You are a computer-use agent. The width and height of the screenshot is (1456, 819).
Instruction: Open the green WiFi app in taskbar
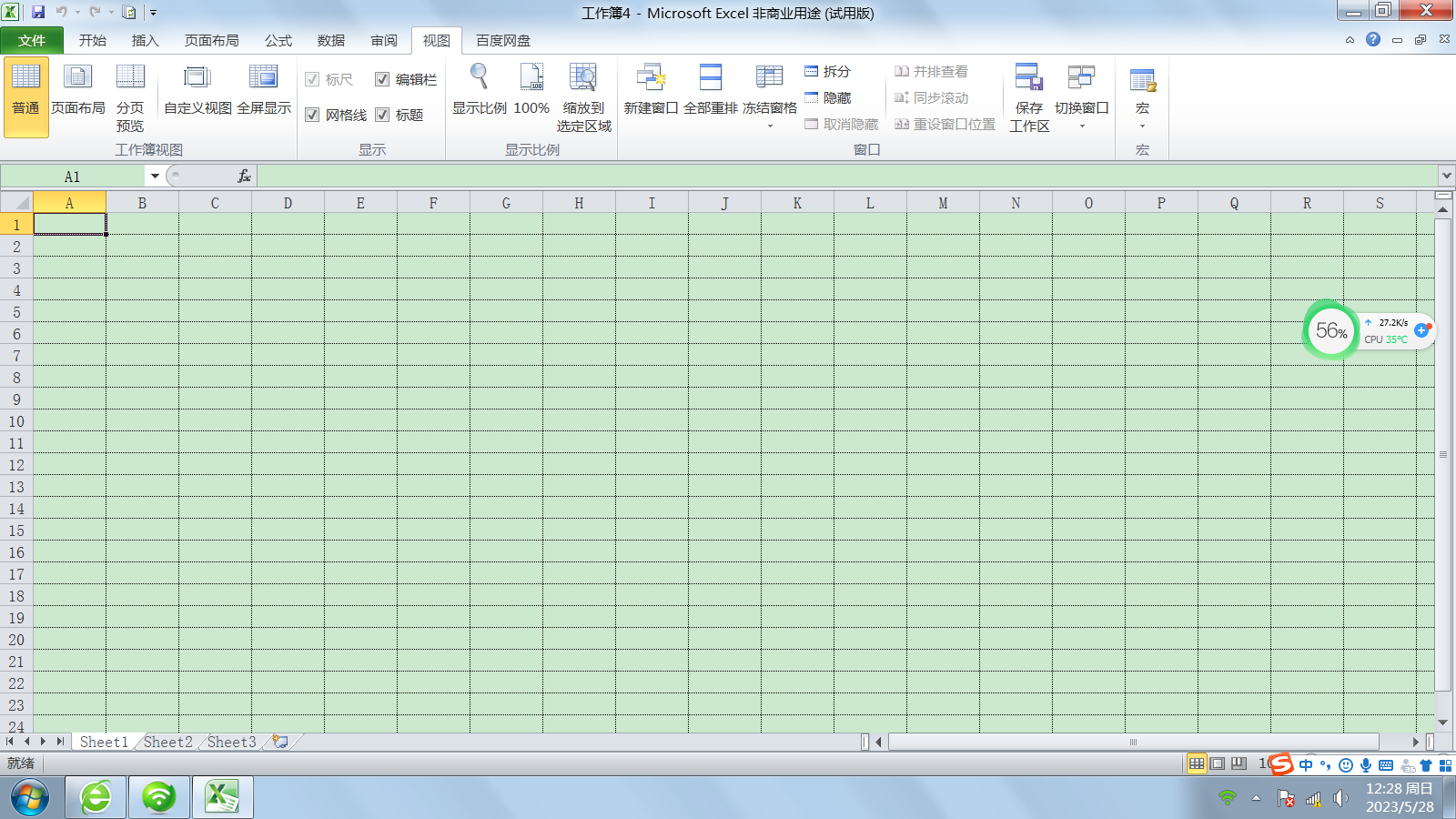pos(159,798)
